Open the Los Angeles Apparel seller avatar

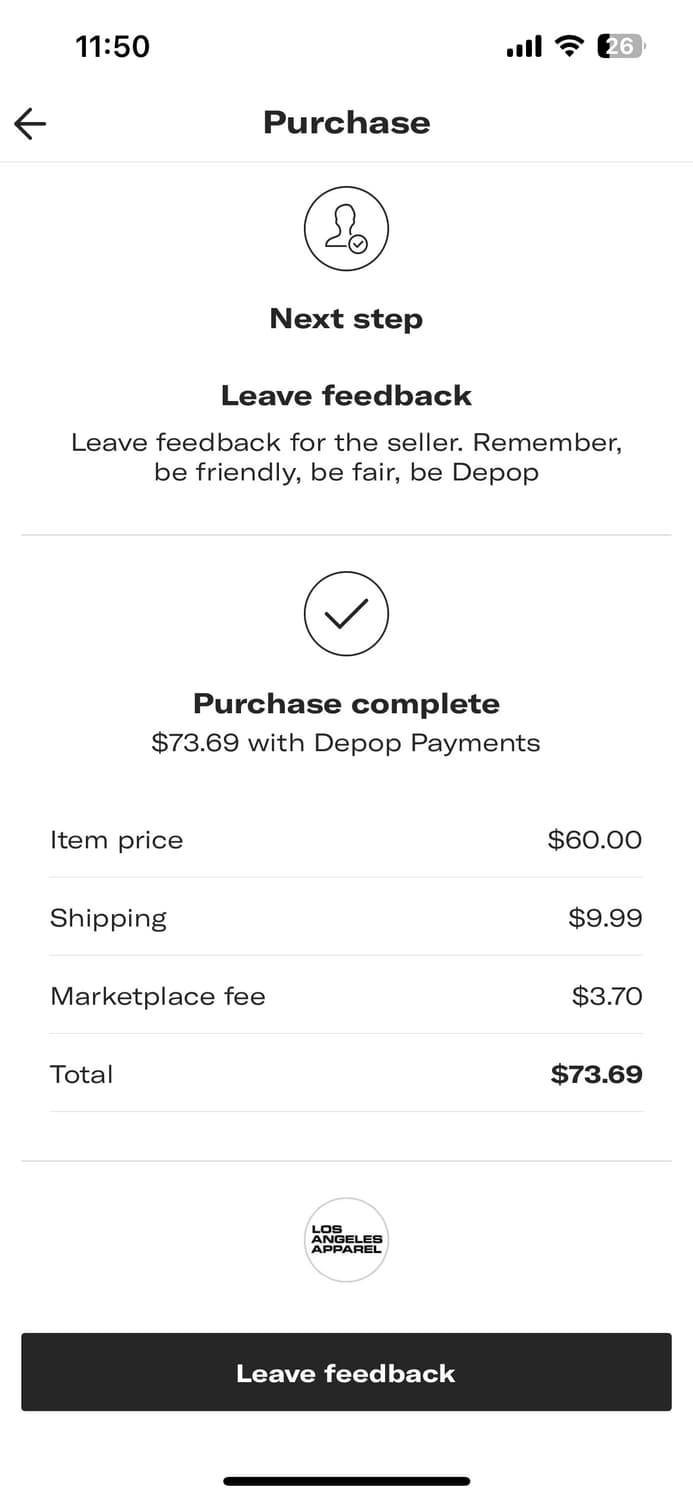pos(346,1240)
